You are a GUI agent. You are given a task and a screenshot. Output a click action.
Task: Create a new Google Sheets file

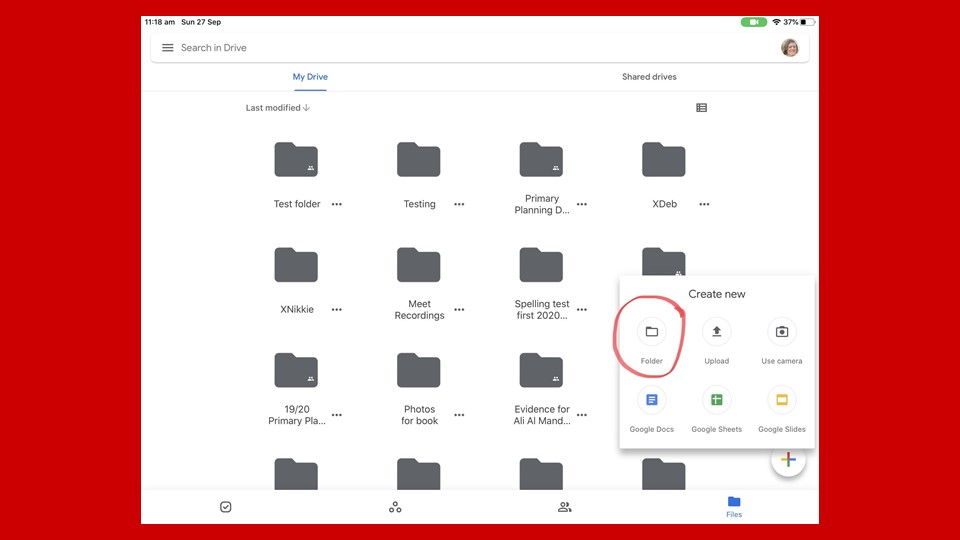(716, 401)
